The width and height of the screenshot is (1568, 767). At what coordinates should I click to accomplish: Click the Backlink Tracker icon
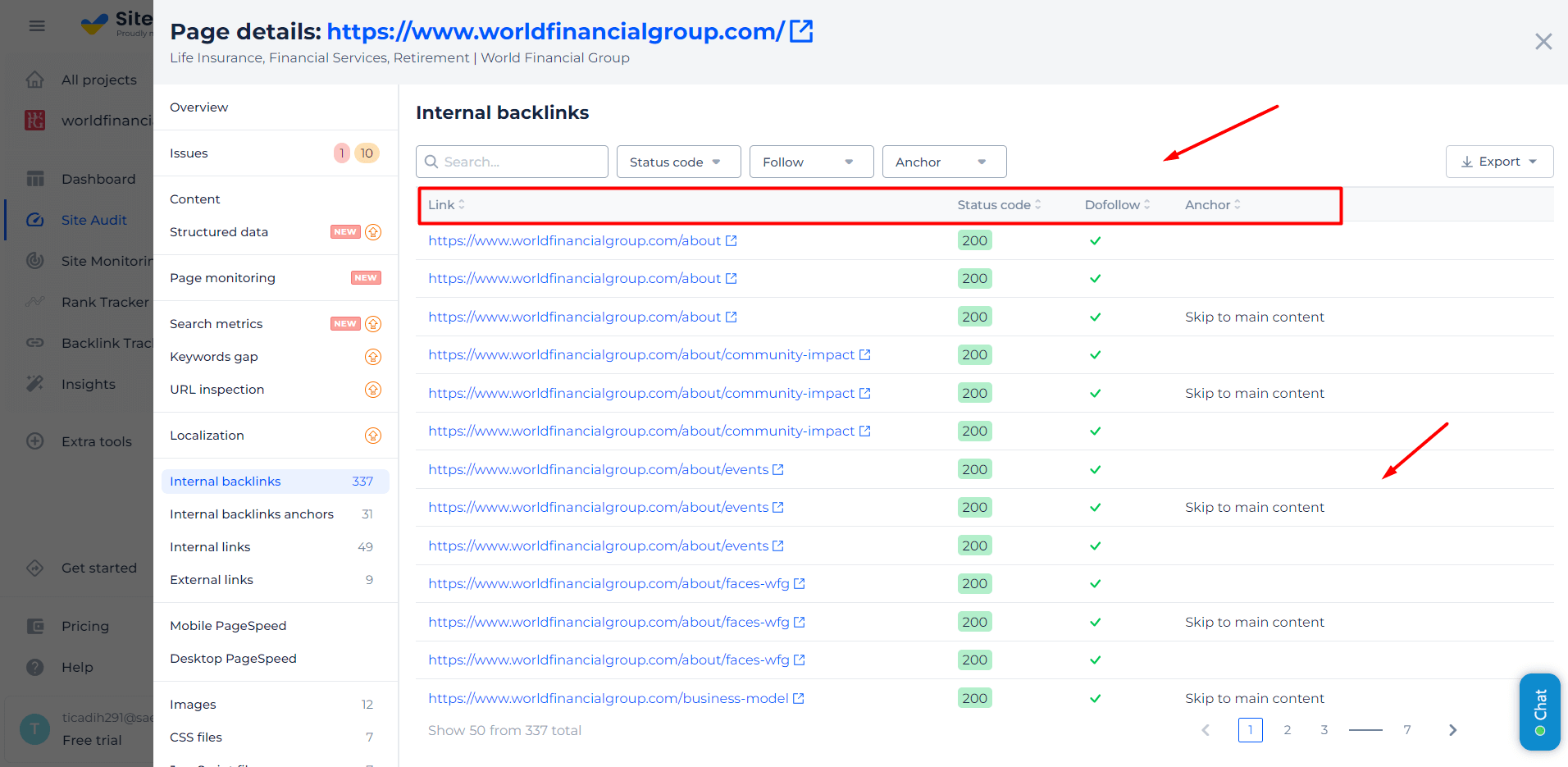[x=35, y=343]
